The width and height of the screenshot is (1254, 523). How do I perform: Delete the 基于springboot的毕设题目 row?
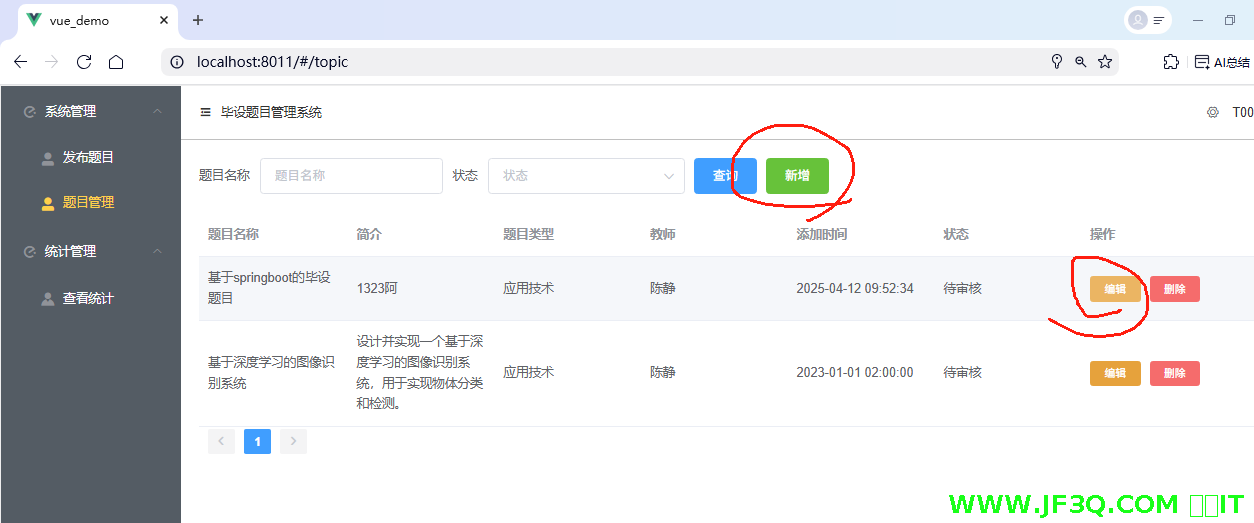[1175, 289]
